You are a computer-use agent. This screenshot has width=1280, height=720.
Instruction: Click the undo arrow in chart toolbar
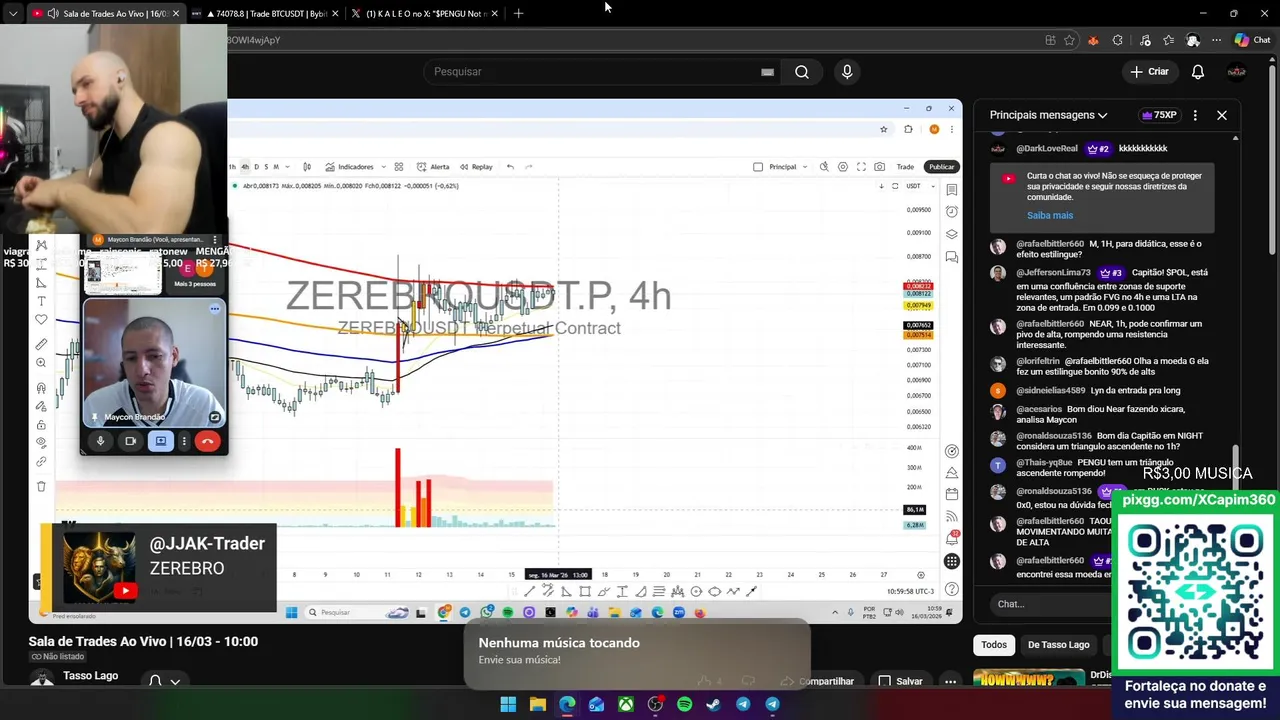[x=510, y=167]
